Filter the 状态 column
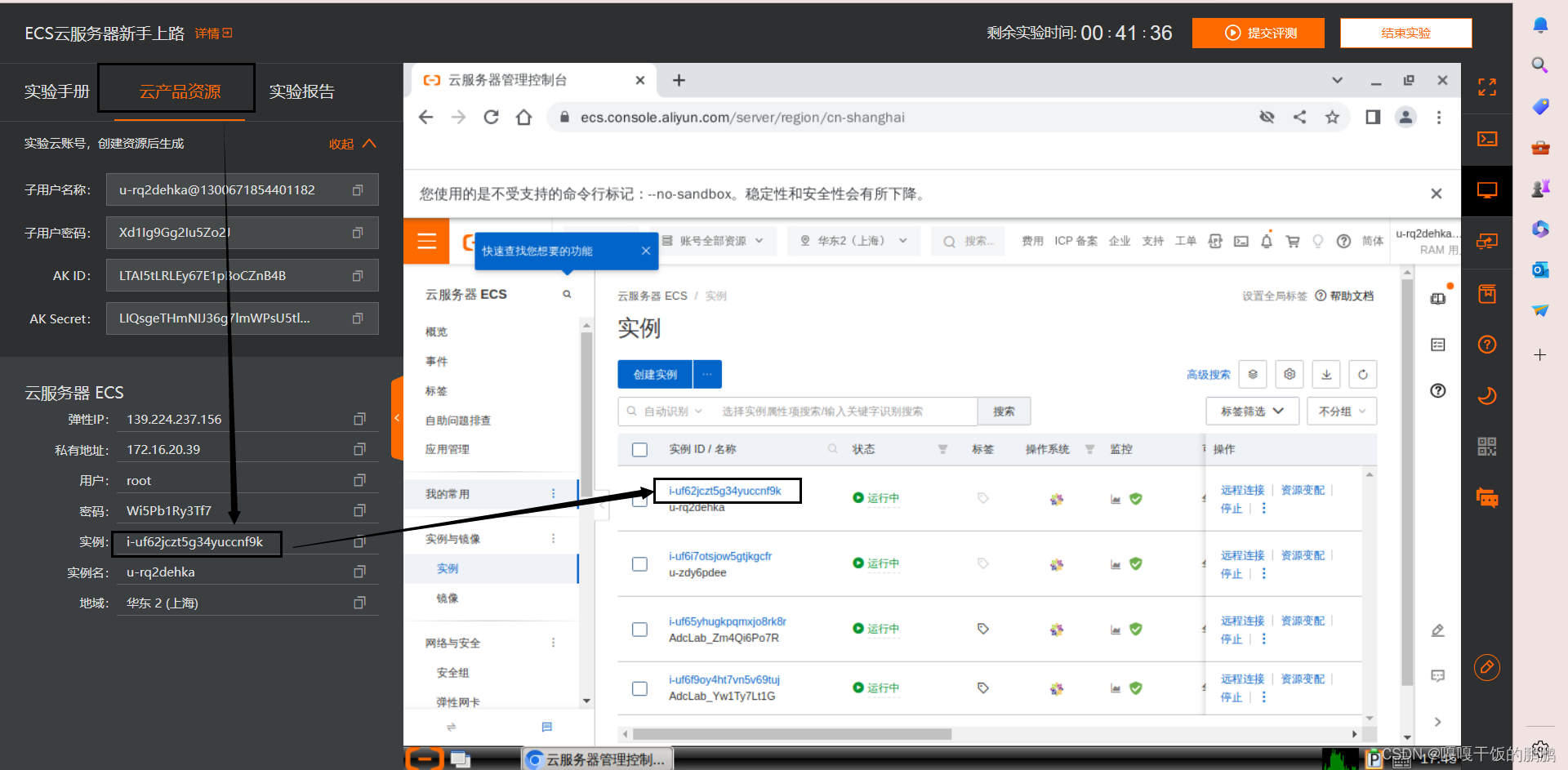This screenshot has height=770, width=1568. tap(942, 449)
